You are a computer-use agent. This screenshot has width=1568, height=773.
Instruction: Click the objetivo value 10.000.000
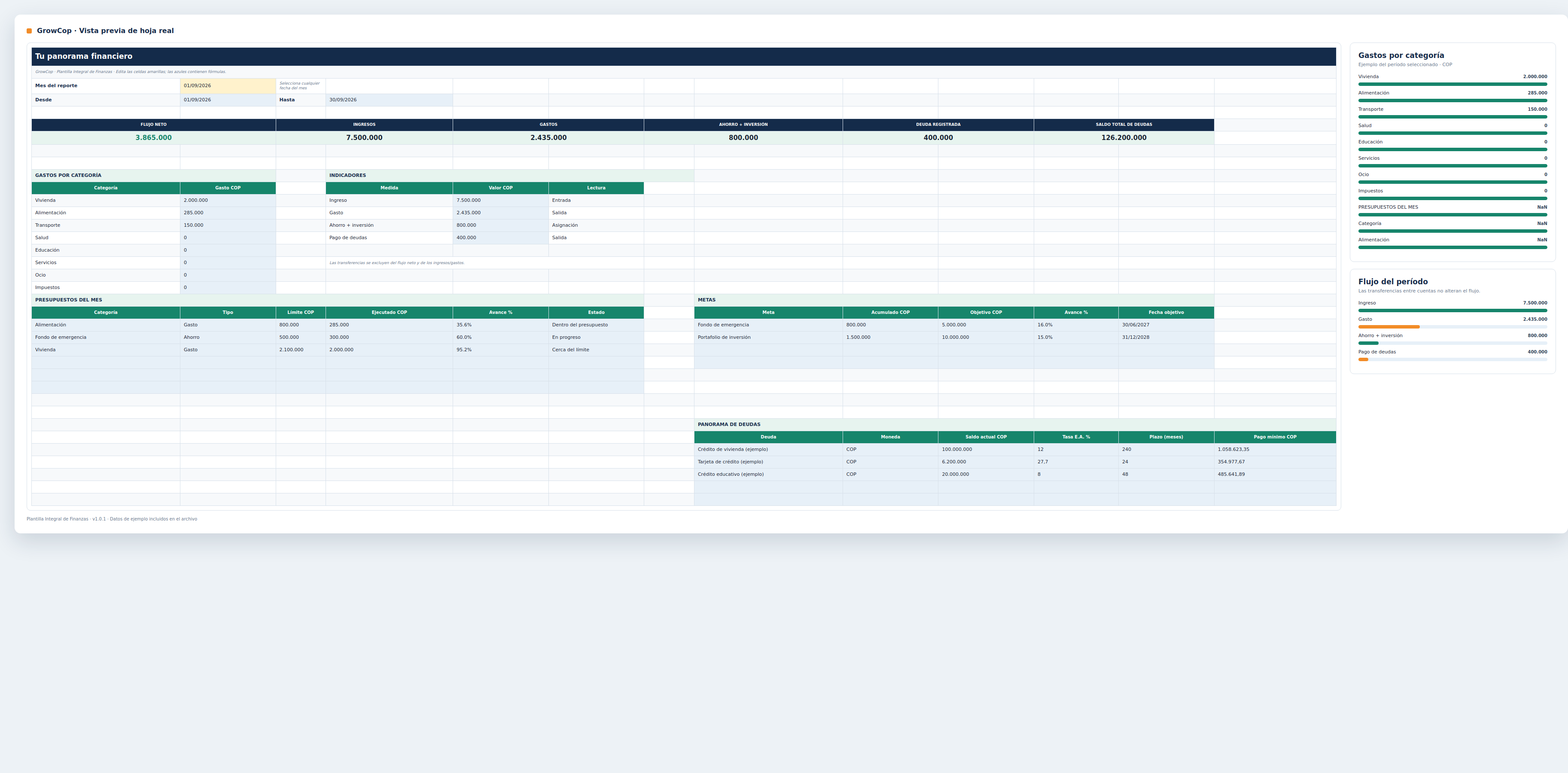[x=986, y=337]
